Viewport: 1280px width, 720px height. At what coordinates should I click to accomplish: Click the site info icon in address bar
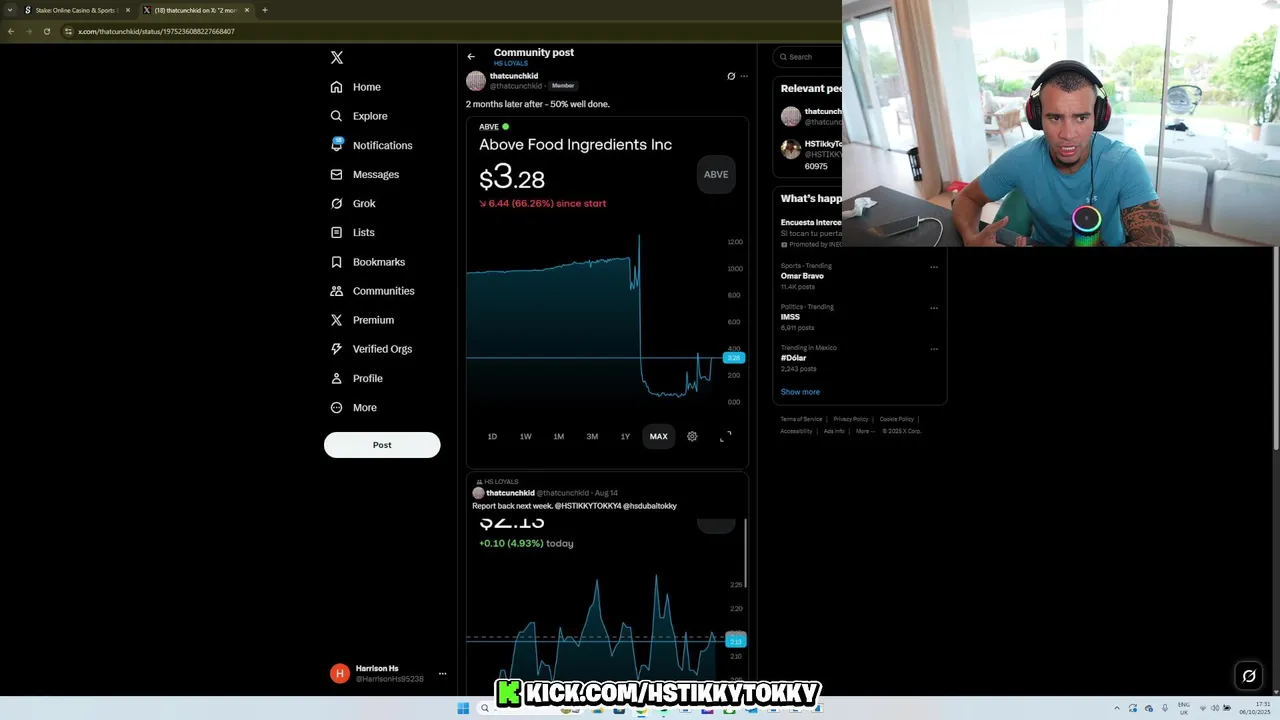pos(68,31)
